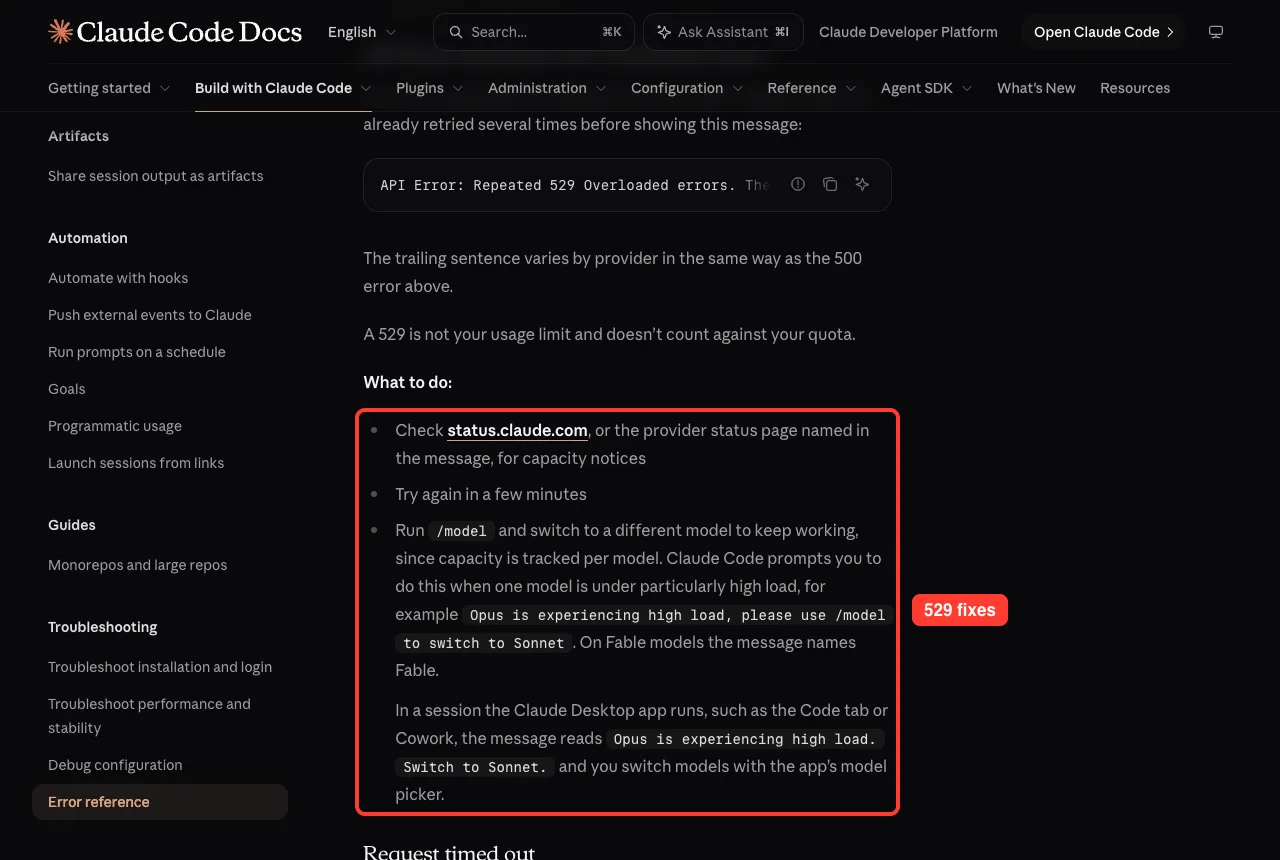Open the English language dropdown
This screenshot has width=1280, height=860.
[362, 32]
